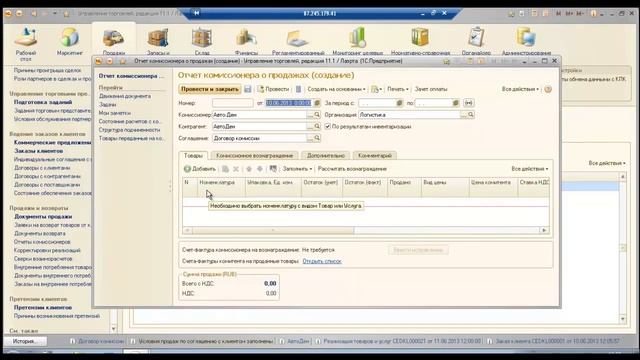Open Документы продажи in the left panel
This screenshot has width=640, height=360.
43,216
